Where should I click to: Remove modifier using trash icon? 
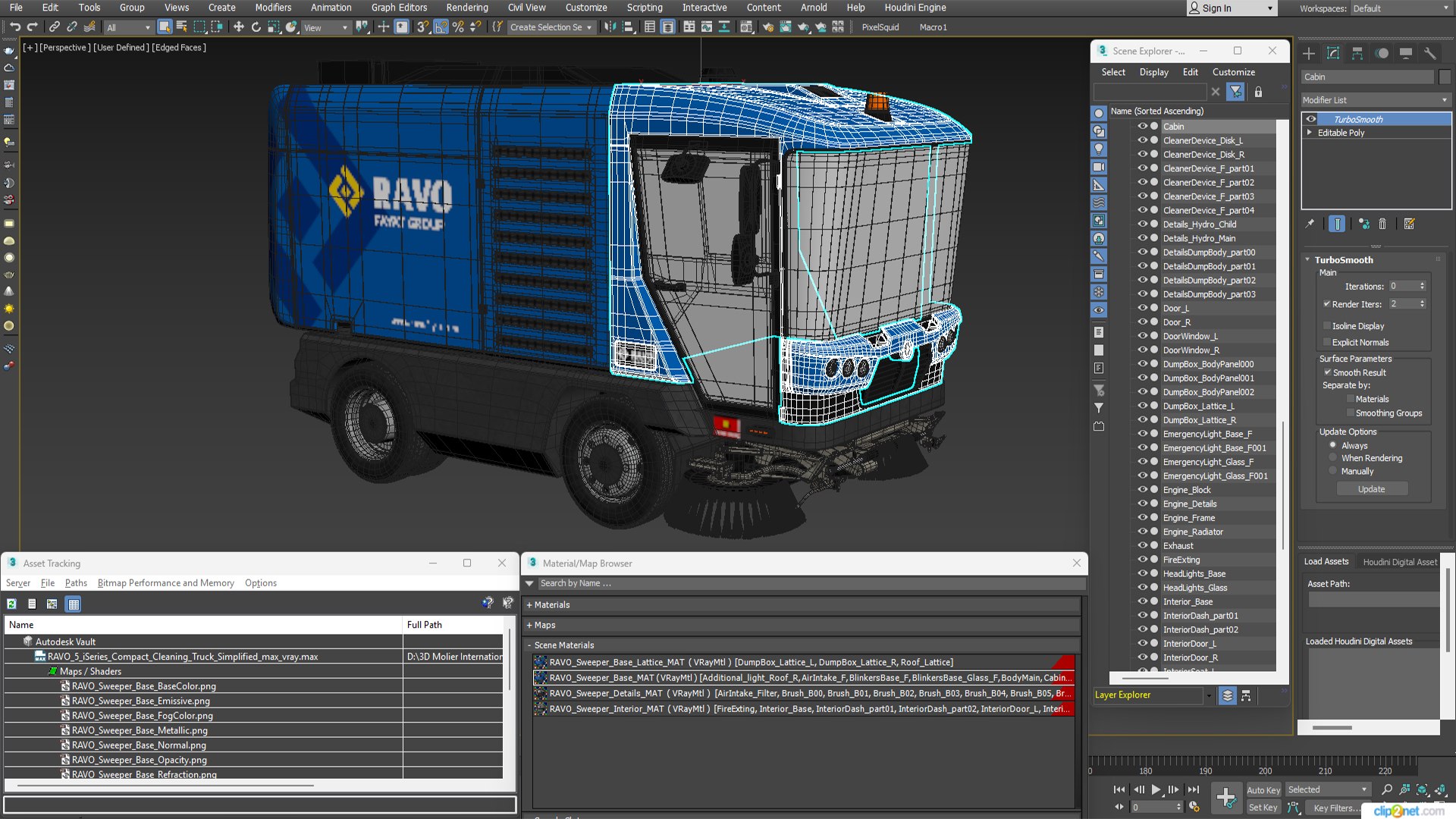click(1382, 224)
